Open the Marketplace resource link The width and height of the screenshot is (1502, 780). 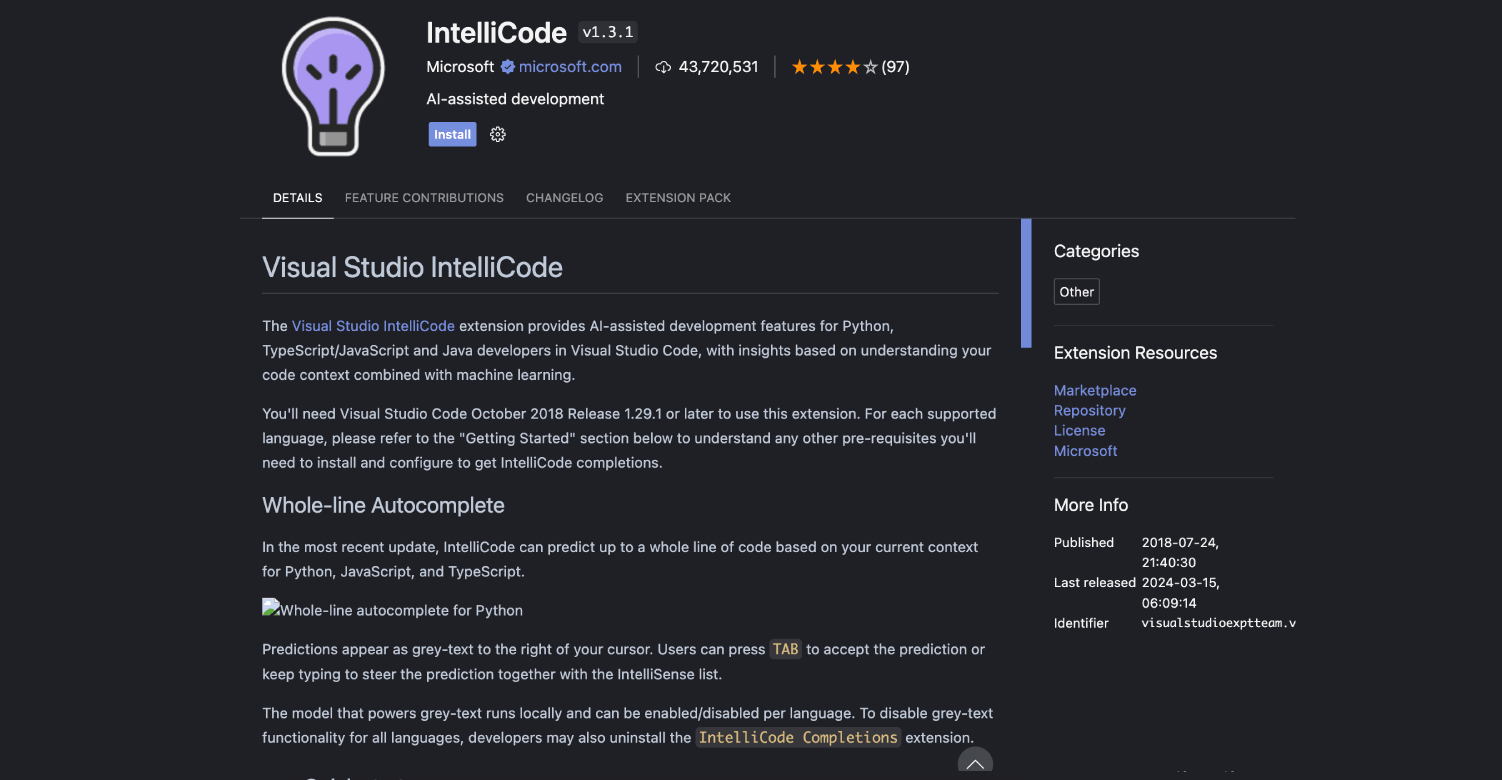pyautogui.click(x=1095, y=391)
